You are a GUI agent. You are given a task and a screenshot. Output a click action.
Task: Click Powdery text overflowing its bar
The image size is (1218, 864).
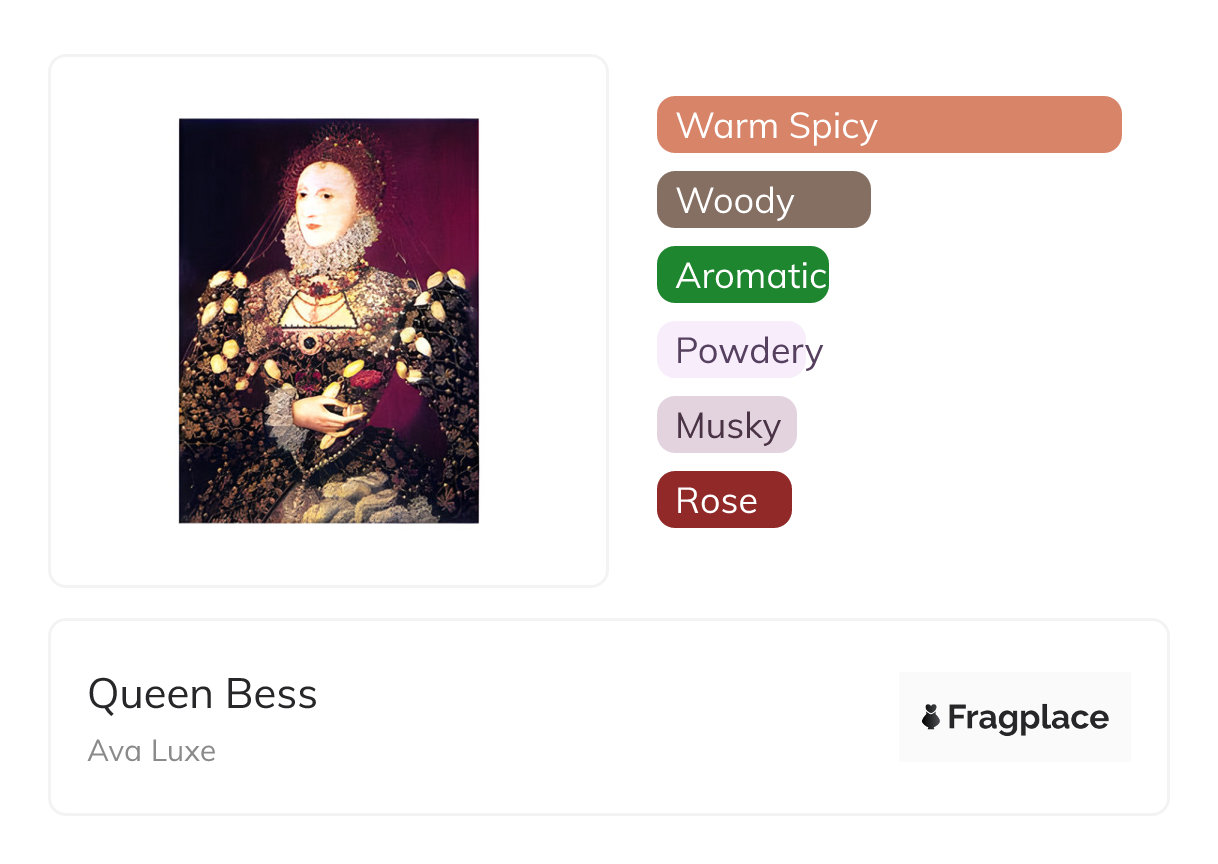815,351
